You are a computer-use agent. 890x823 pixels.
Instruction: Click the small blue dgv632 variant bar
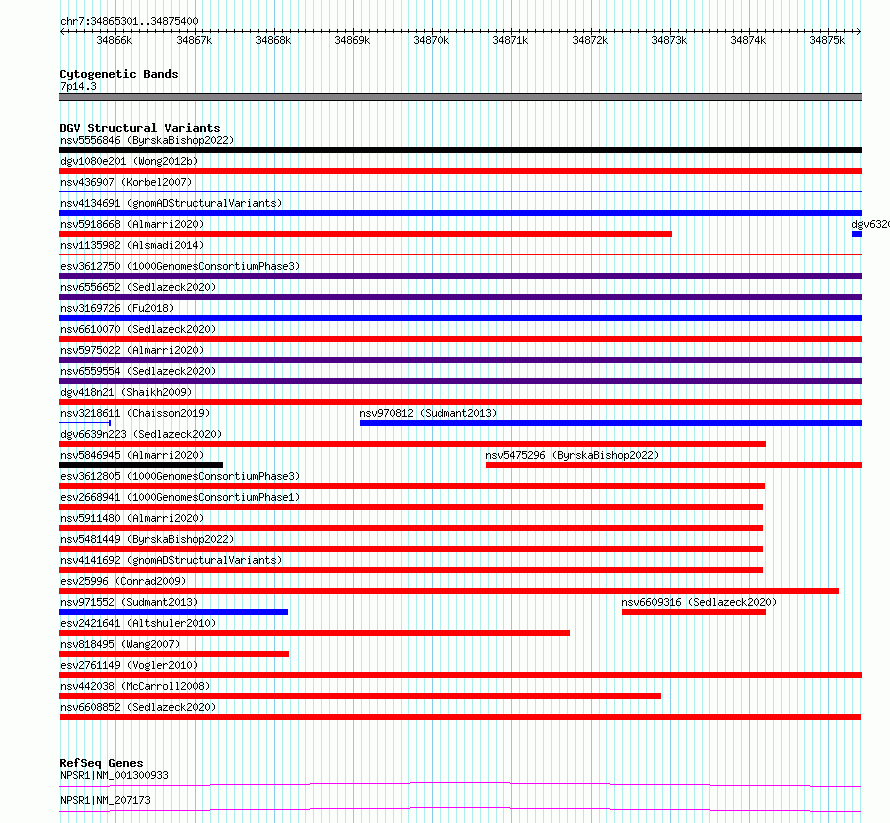point(857,234)
